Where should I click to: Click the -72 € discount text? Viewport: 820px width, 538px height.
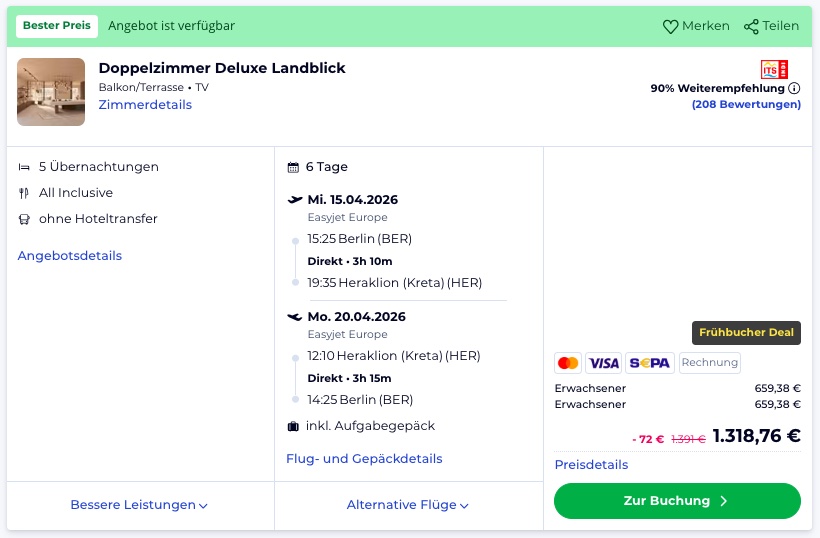[648, 439]
